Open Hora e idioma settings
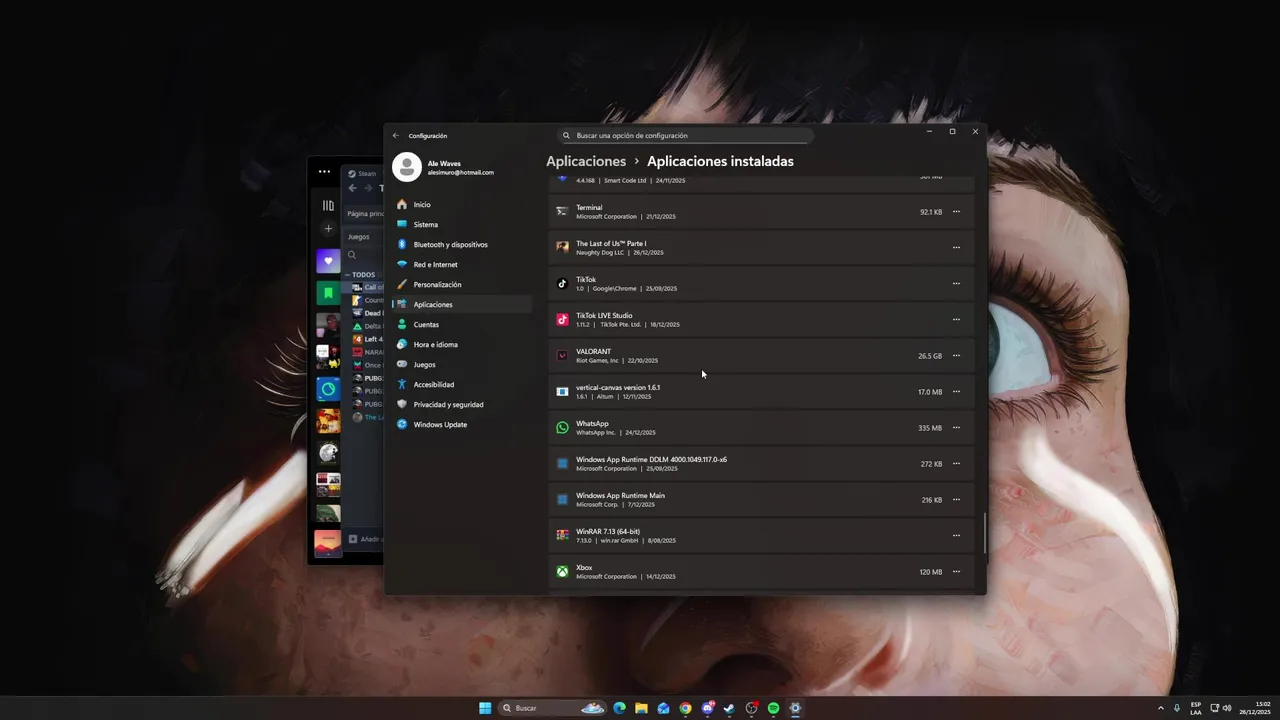 pyautogui.click(x=463, y=344)
